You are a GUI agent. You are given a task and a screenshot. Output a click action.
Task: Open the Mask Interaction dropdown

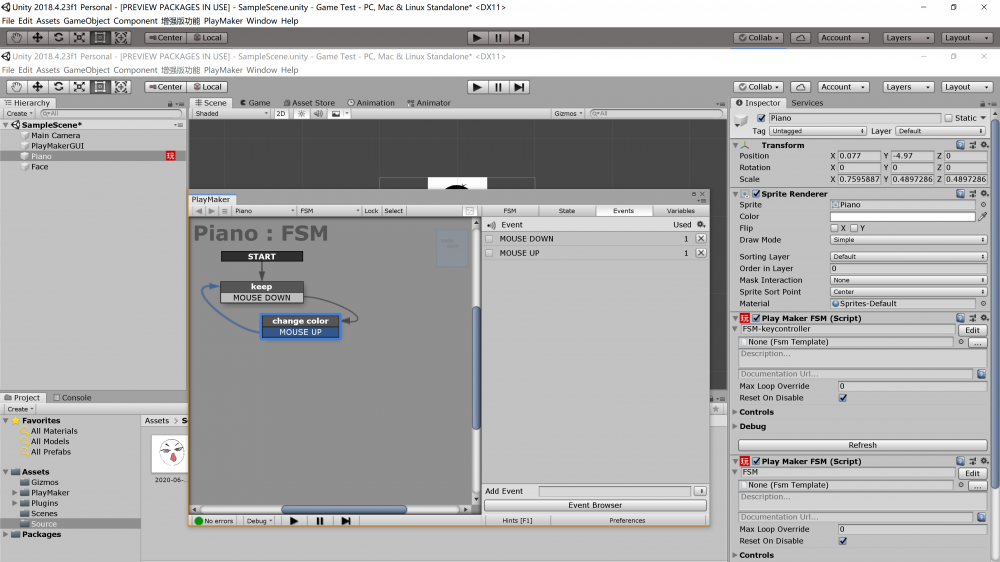coord(908,280)
